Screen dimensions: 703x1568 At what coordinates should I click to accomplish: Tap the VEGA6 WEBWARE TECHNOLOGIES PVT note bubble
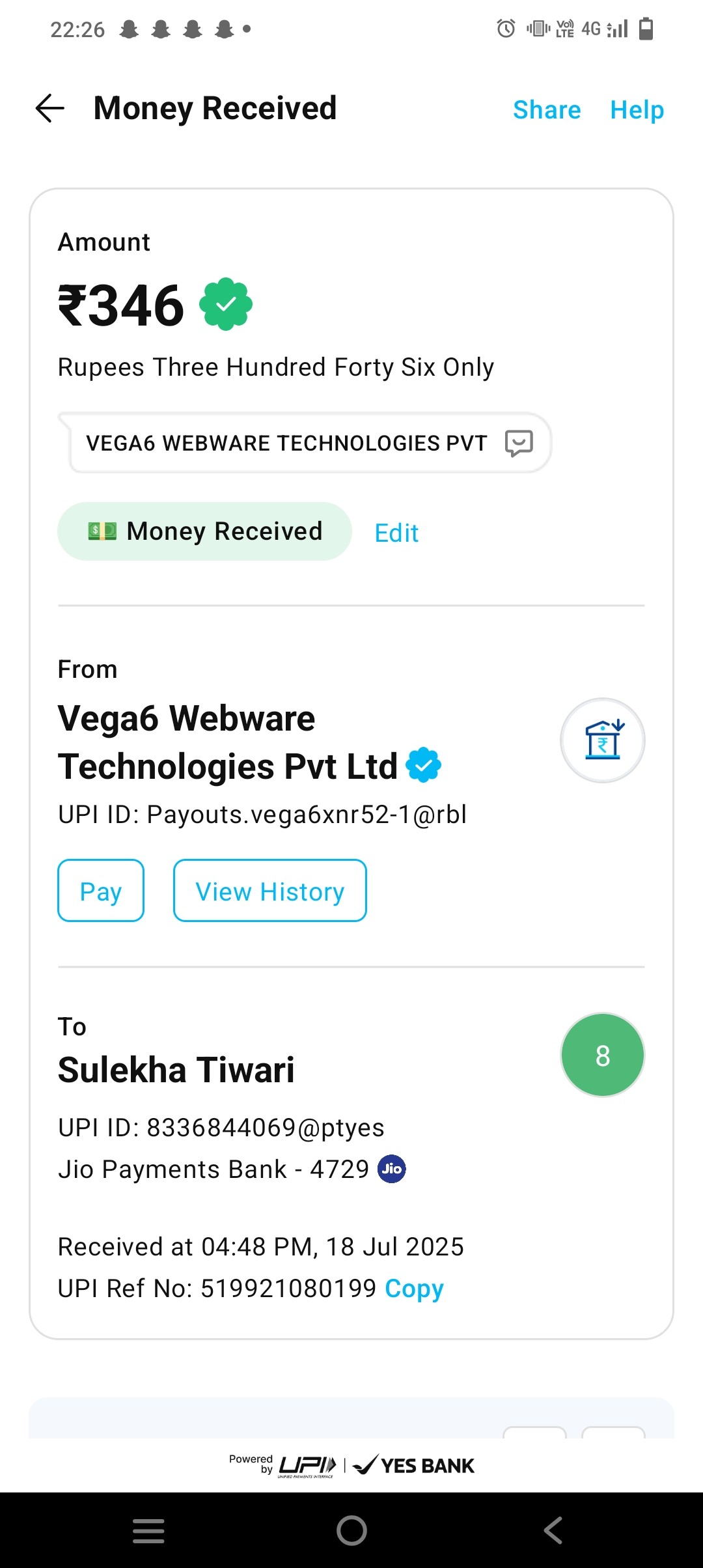286,443
